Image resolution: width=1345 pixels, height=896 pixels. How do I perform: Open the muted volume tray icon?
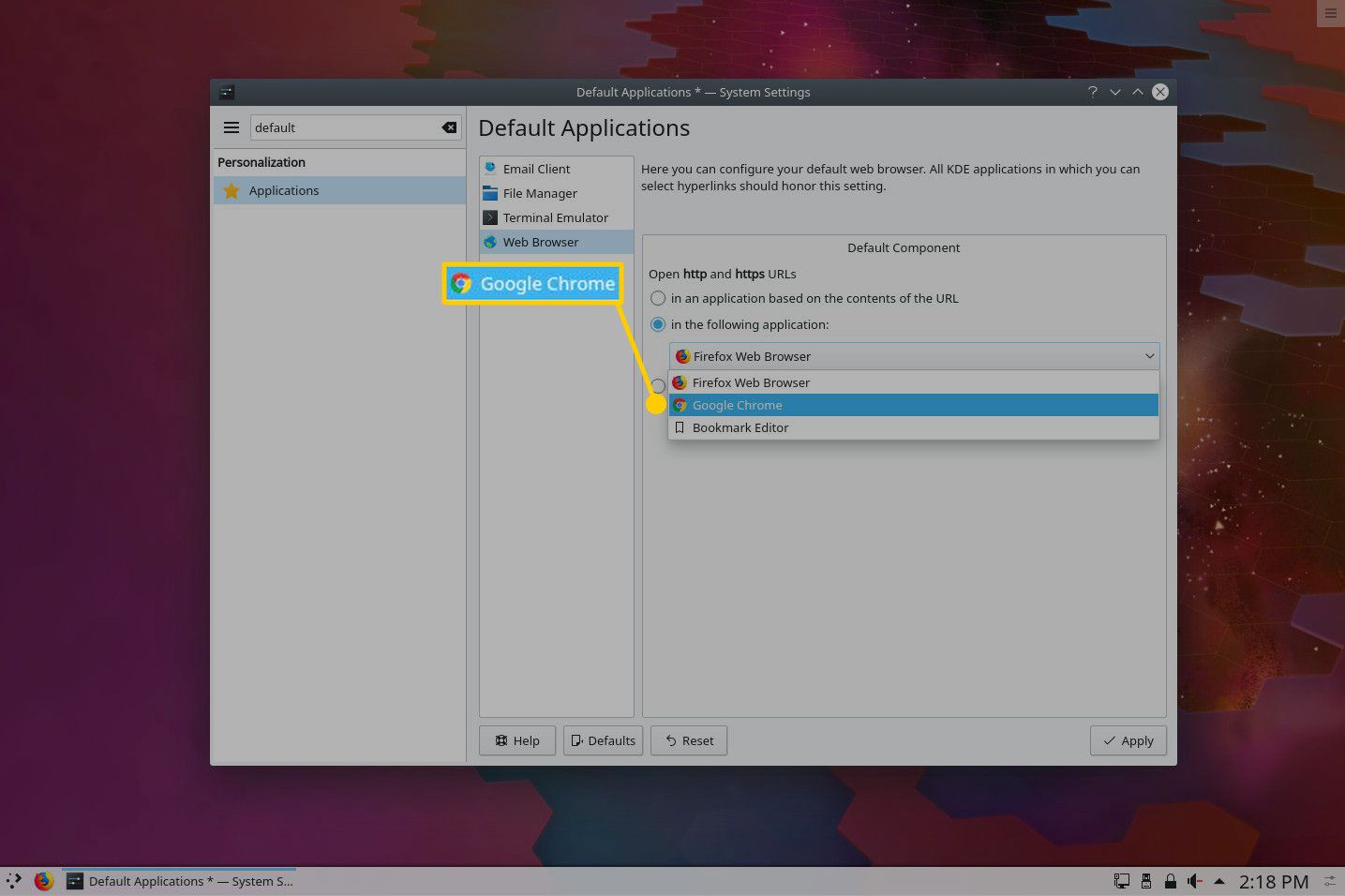[1195, 881]
